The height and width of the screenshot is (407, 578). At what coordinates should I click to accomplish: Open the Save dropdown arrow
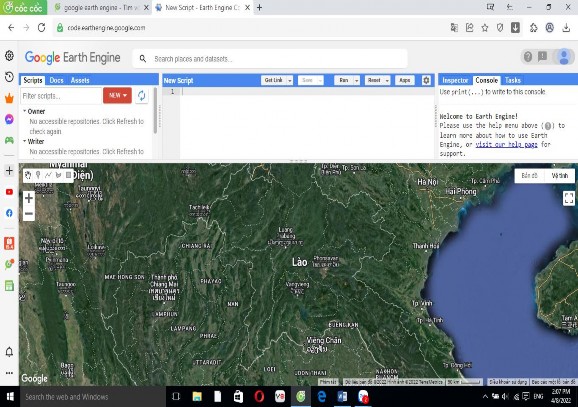point(320,80)
